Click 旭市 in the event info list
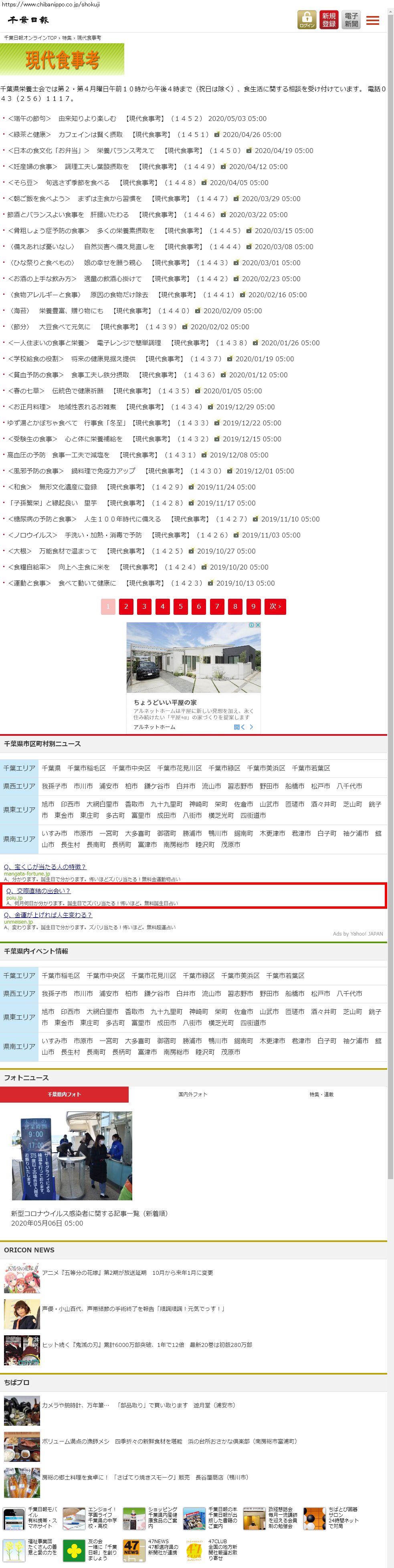Screen dimensions: 394x1568 click(x=48, y=1011)
